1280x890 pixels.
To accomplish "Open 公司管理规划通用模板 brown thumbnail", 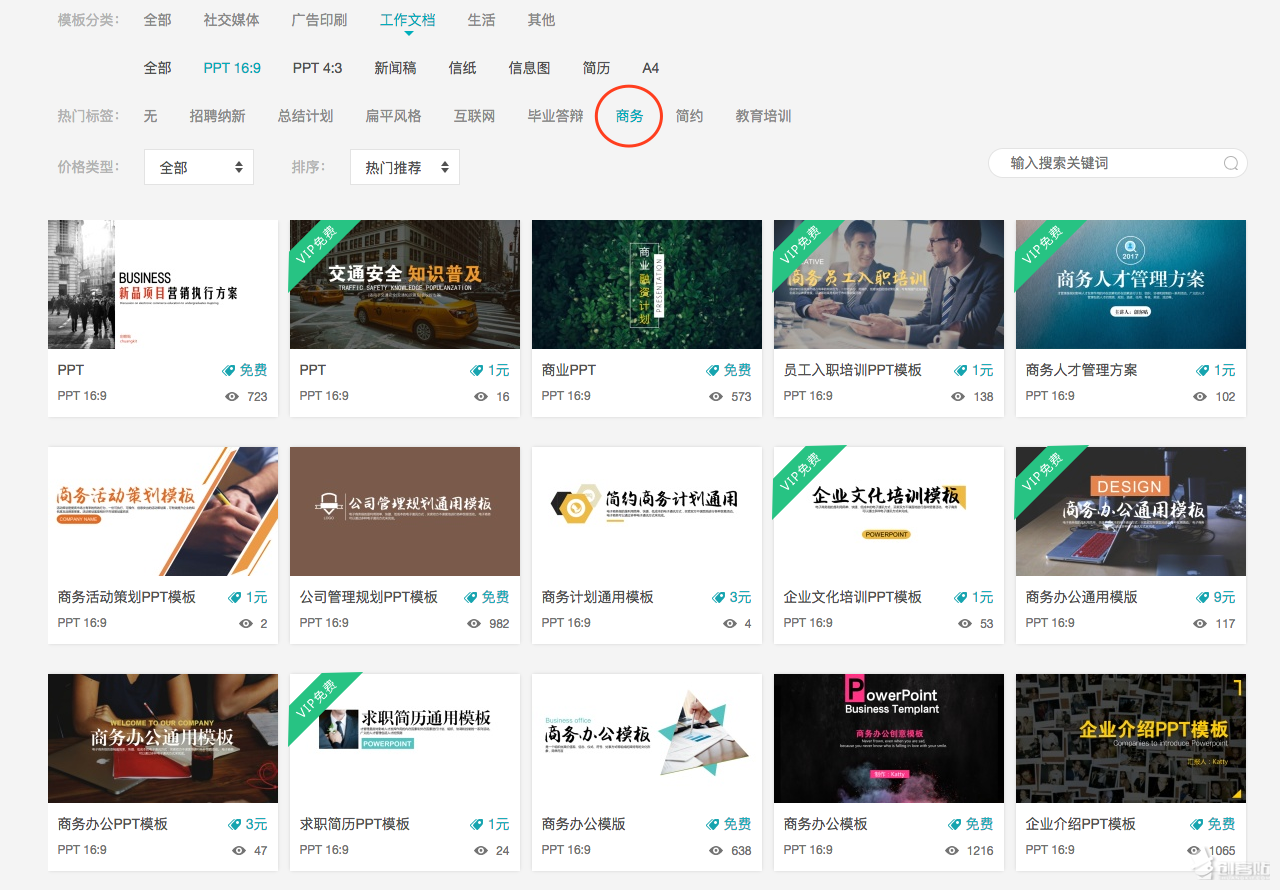I will coord(405,511).
